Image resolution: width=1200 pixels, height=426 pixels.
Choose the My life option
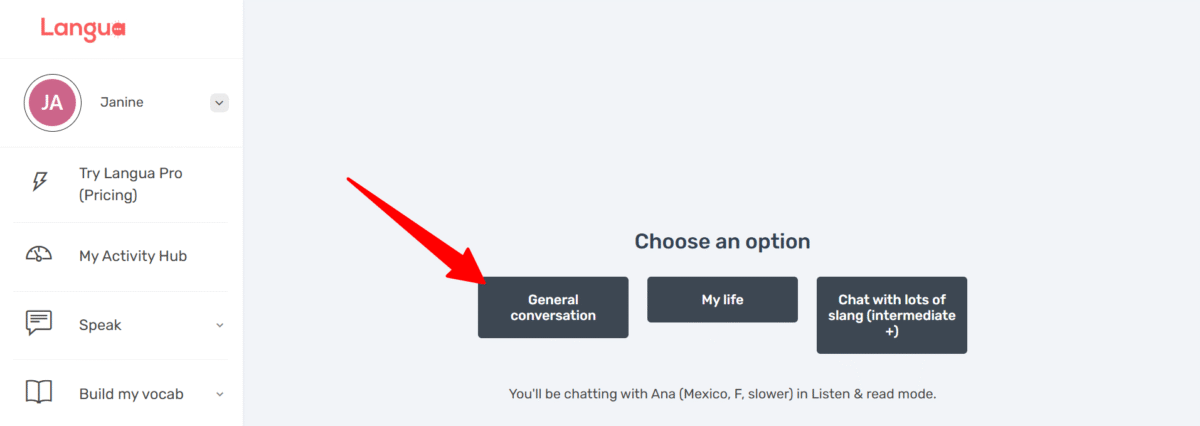(722, 299)
